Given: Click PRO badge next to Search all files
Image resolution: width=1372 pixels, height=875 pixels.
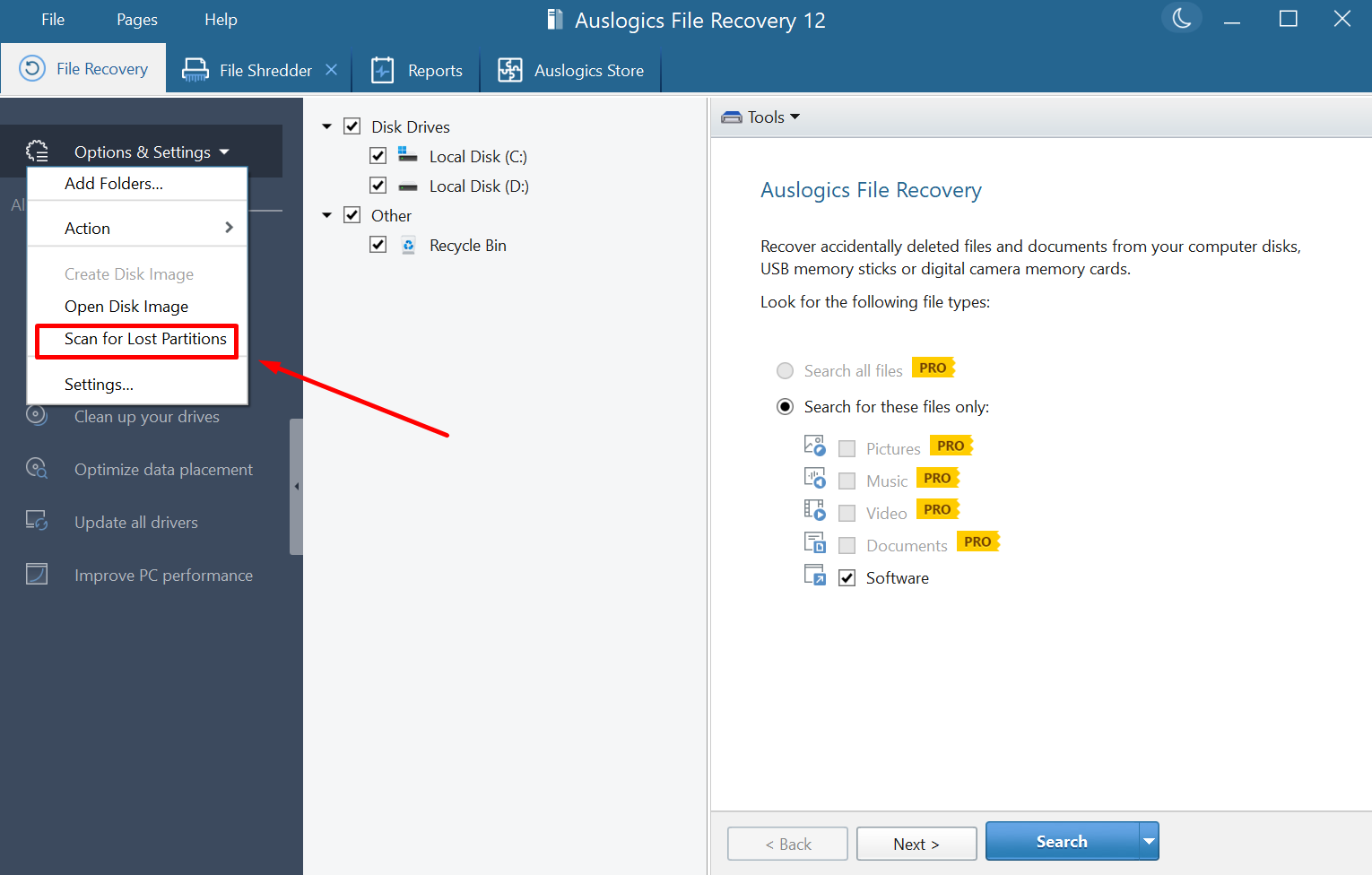Looking at the screenshot, I should coord(933,368).
